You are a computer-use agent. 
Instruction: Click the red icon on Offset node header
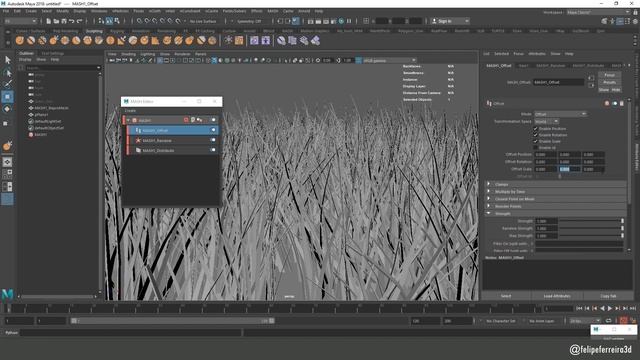[x=607, y=104]
